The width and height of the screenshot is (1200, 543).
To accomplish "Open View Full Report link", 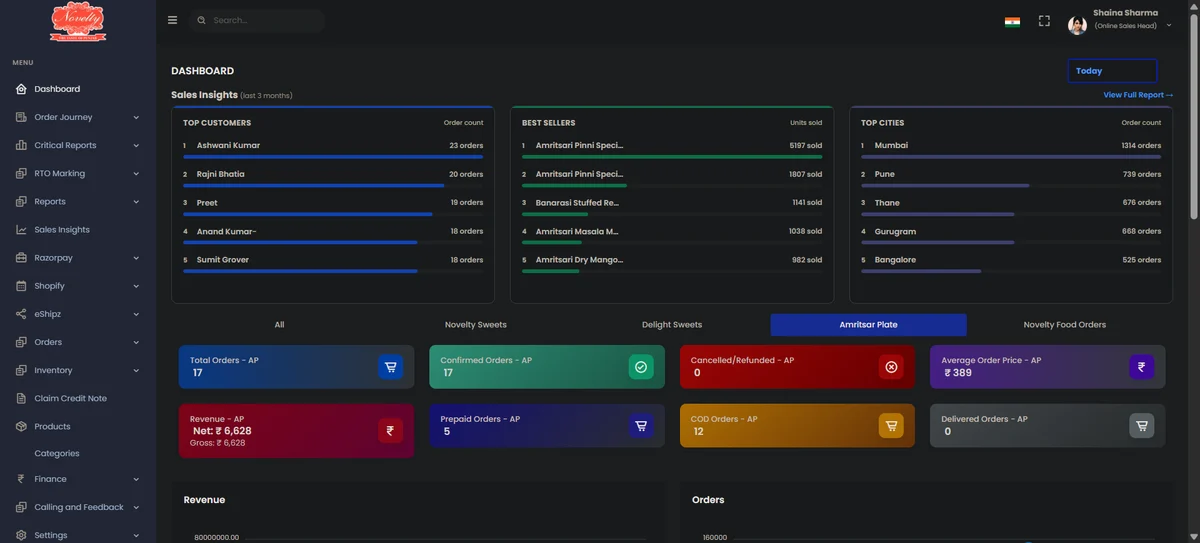I will (x=1138, y=95).
